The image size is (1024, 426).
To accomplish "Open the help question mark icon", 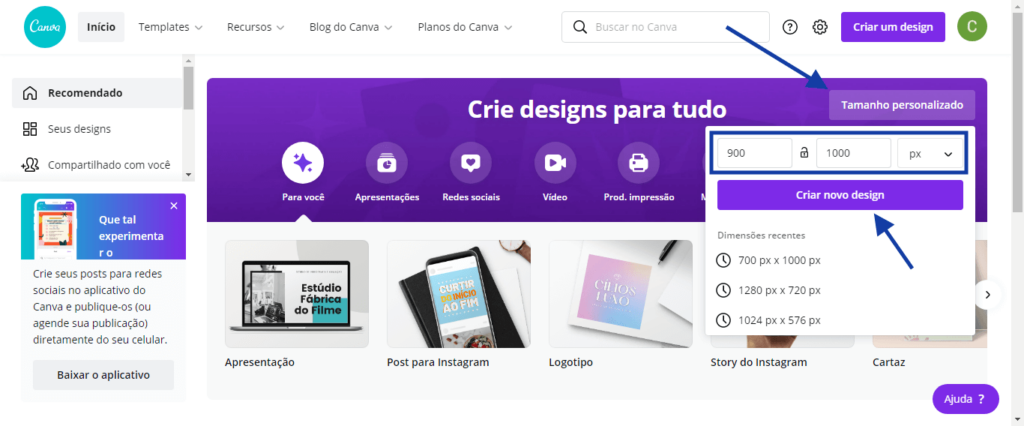I will click(x=790, y=27).
